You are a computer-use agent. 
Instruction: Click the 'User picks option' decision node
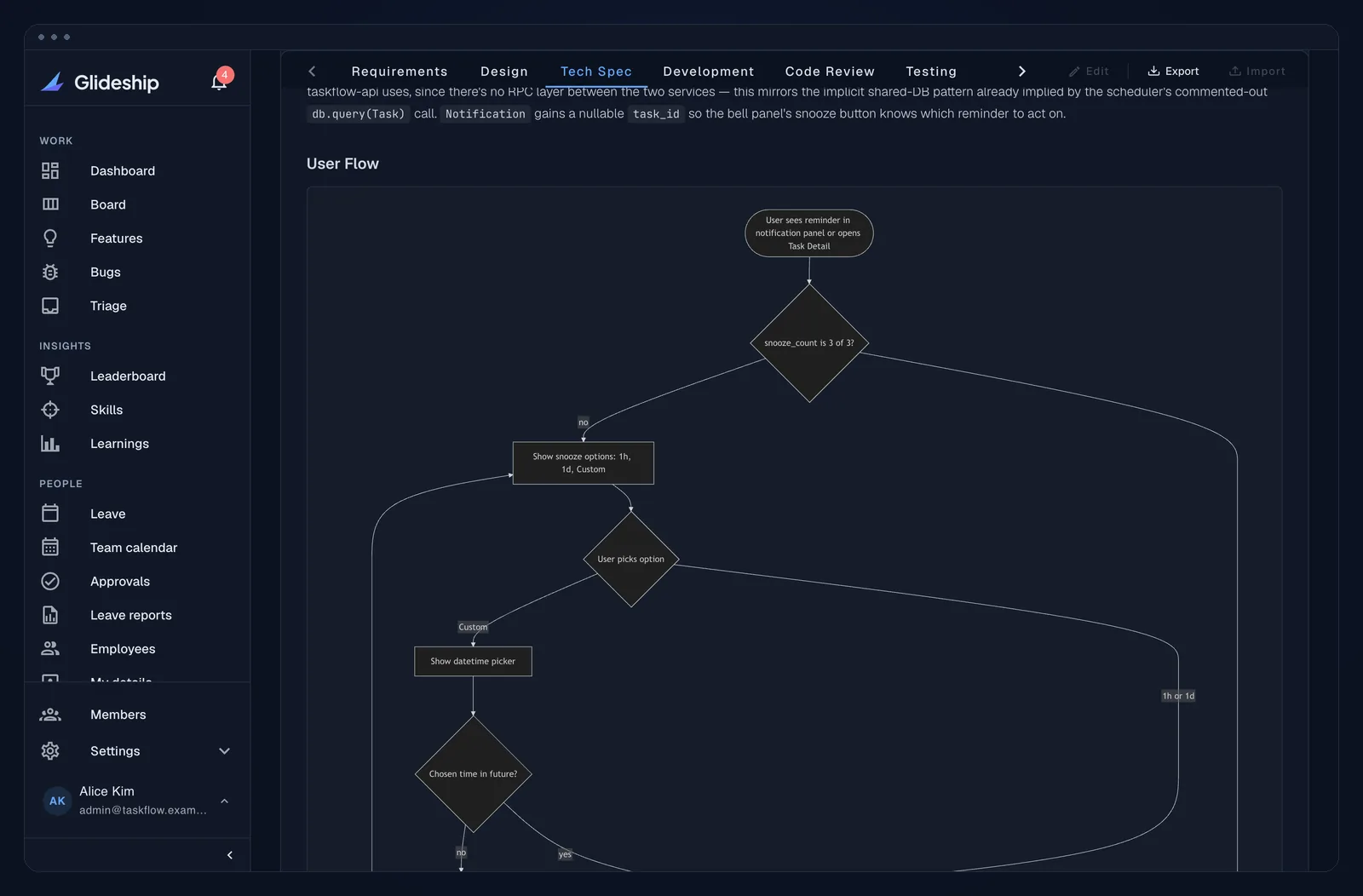[630, 559]
